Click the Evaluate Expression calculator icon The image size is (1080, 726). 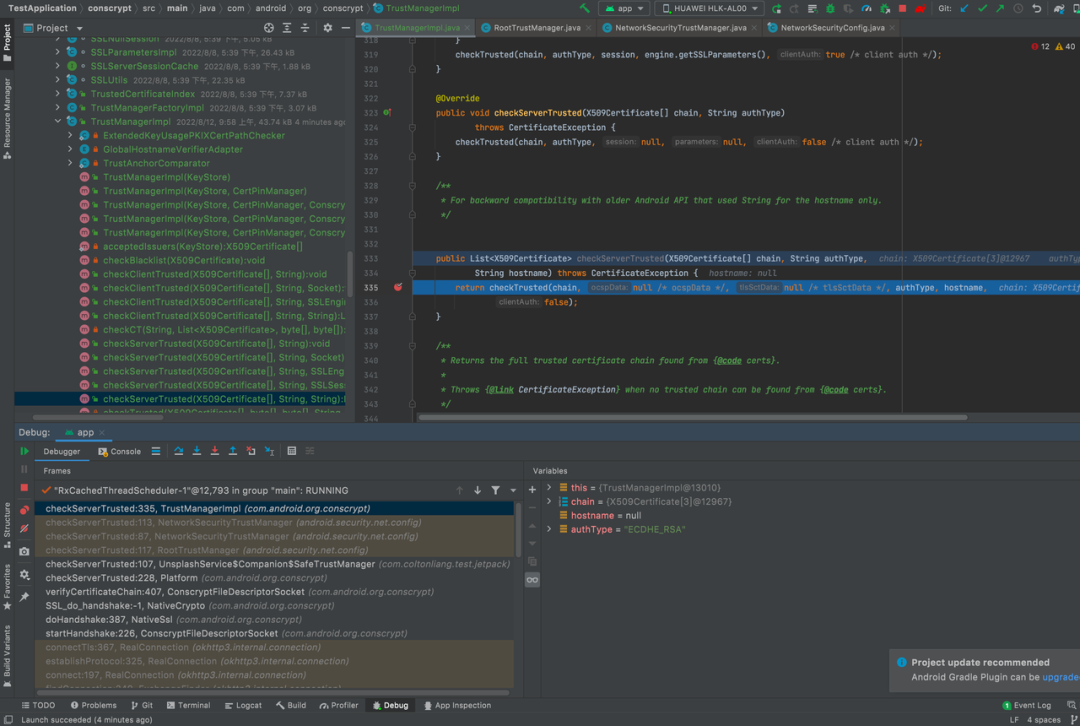pos(291,450)
